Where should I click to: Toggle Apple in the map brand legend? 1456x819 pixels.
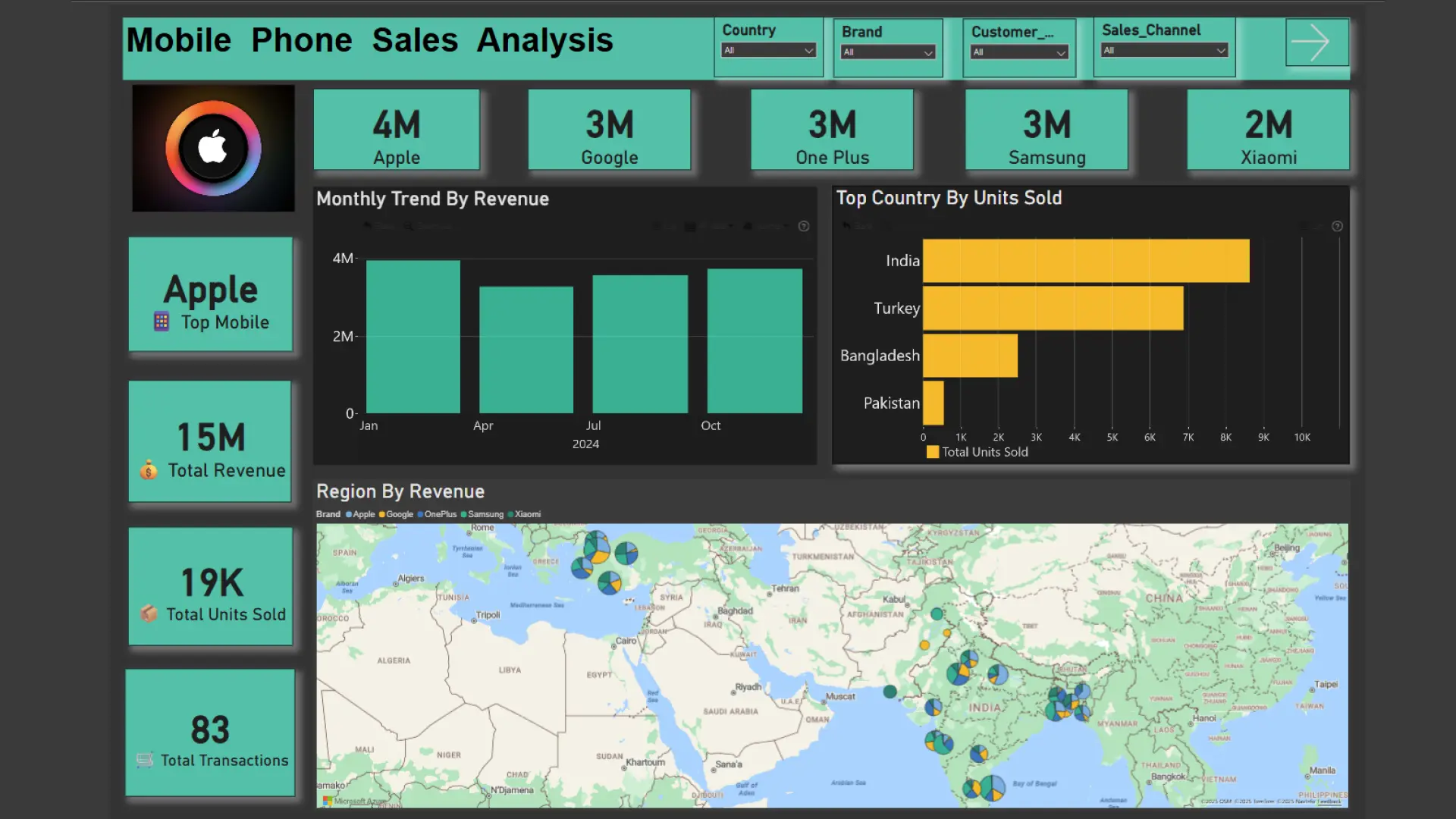[x=360, y=514]
